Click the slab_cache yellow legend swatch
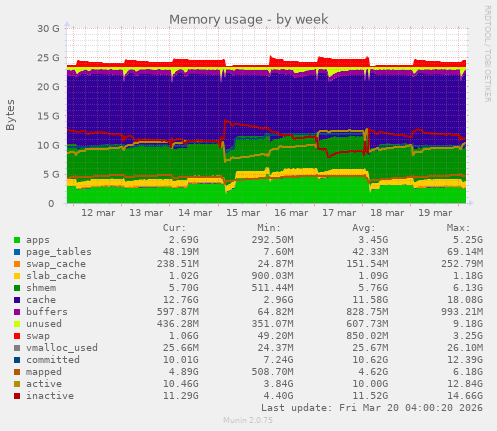The image size is (497, 431). pyautogui.click(x=17, y=276)
